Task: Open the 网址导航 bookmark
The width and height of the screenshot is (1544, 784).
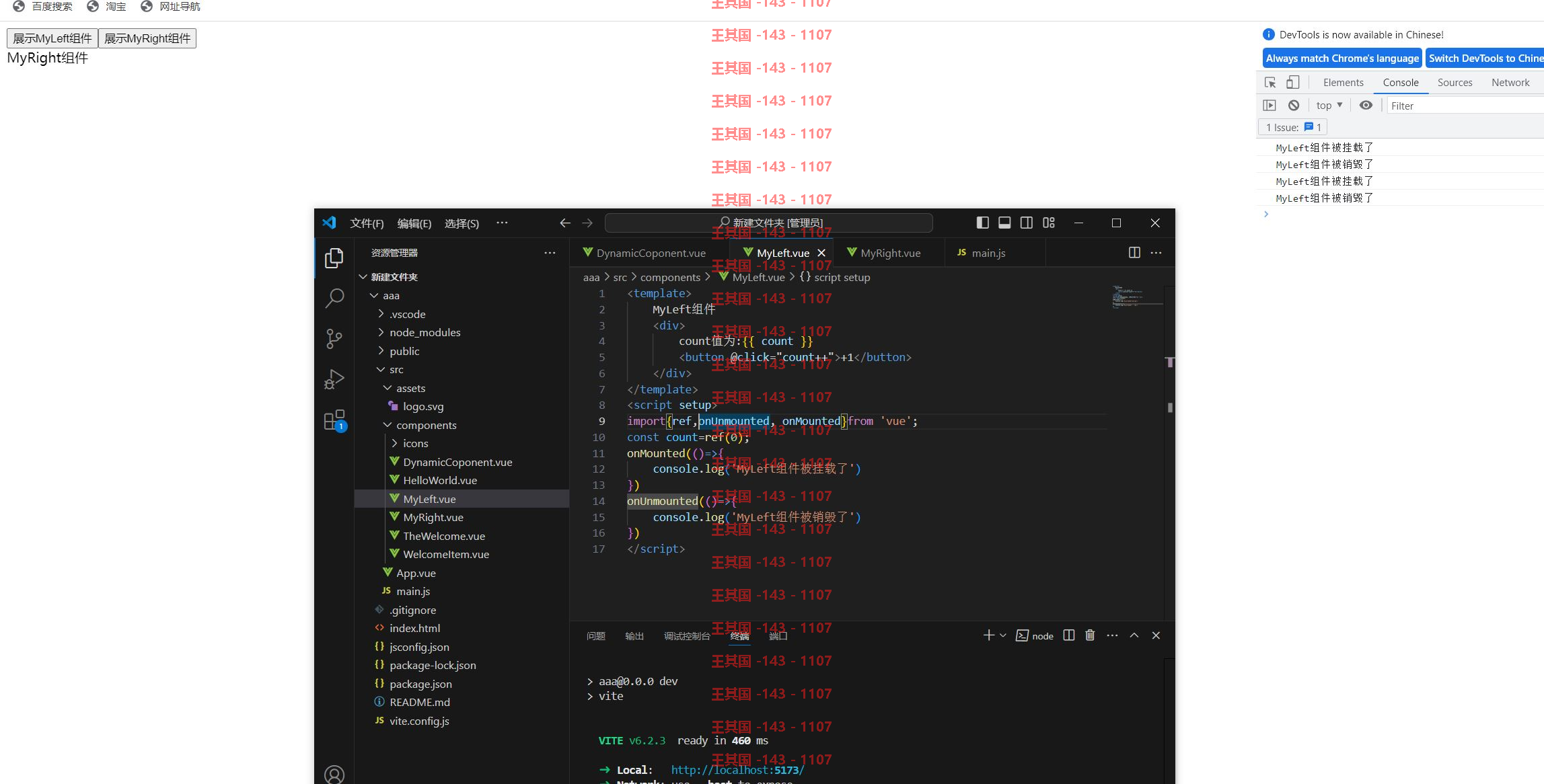Action: click(x=171, y=6)
